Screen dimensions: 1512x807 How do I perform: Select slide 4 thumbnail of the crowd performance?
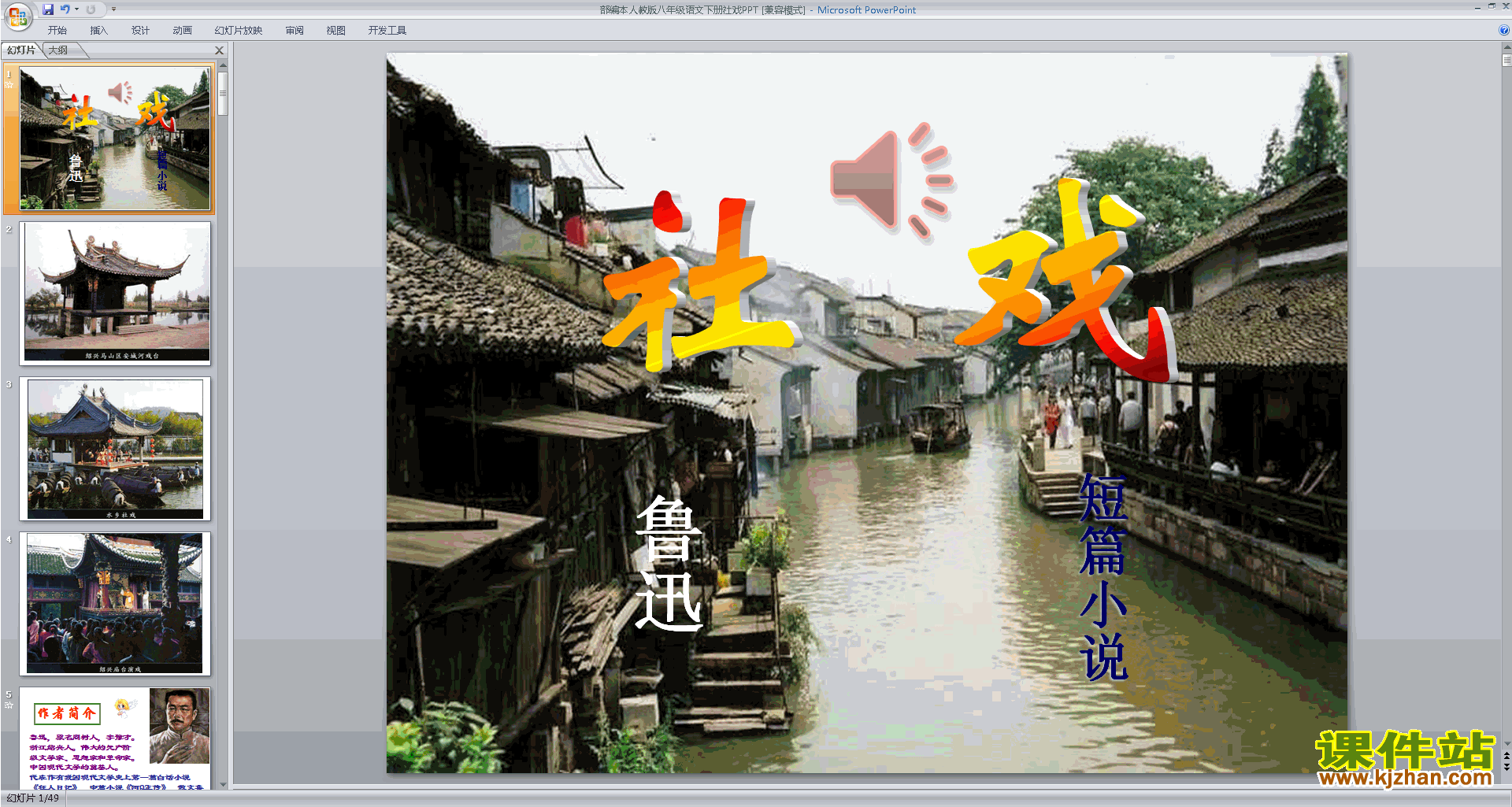click(115, 604)
